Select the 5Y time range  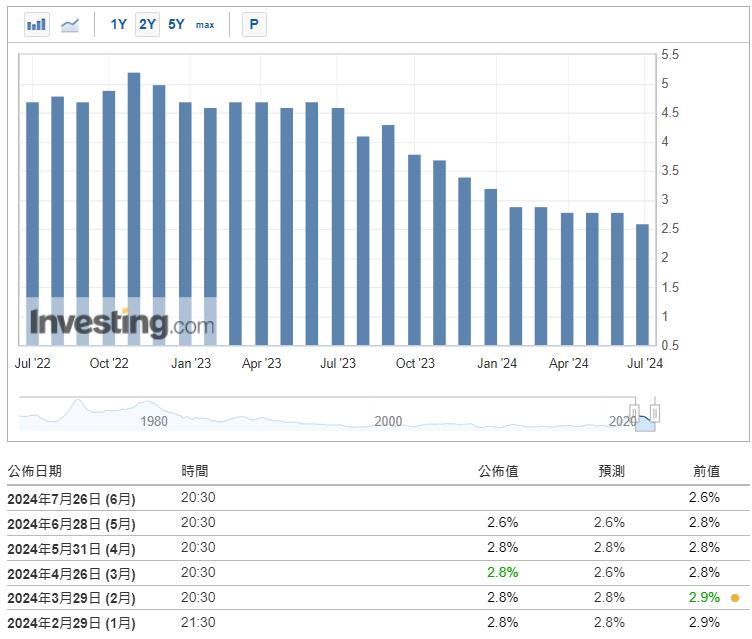(x=176, y=24)
